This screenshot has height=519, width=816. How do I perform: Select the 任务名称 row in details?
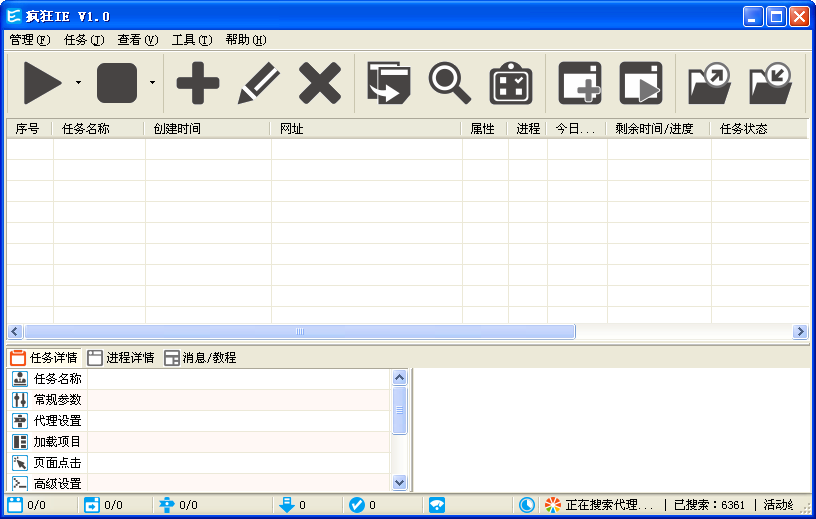[x=200, y=379]
